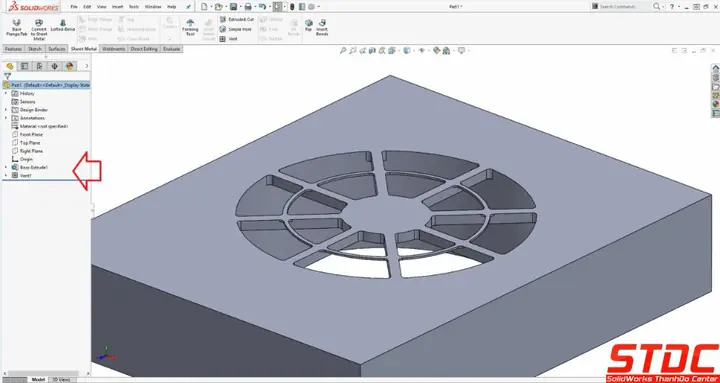The width and height of the screenshot is (720, 383).
Task: Open the Undo dropdown arrow
Action: click(269, 7)
